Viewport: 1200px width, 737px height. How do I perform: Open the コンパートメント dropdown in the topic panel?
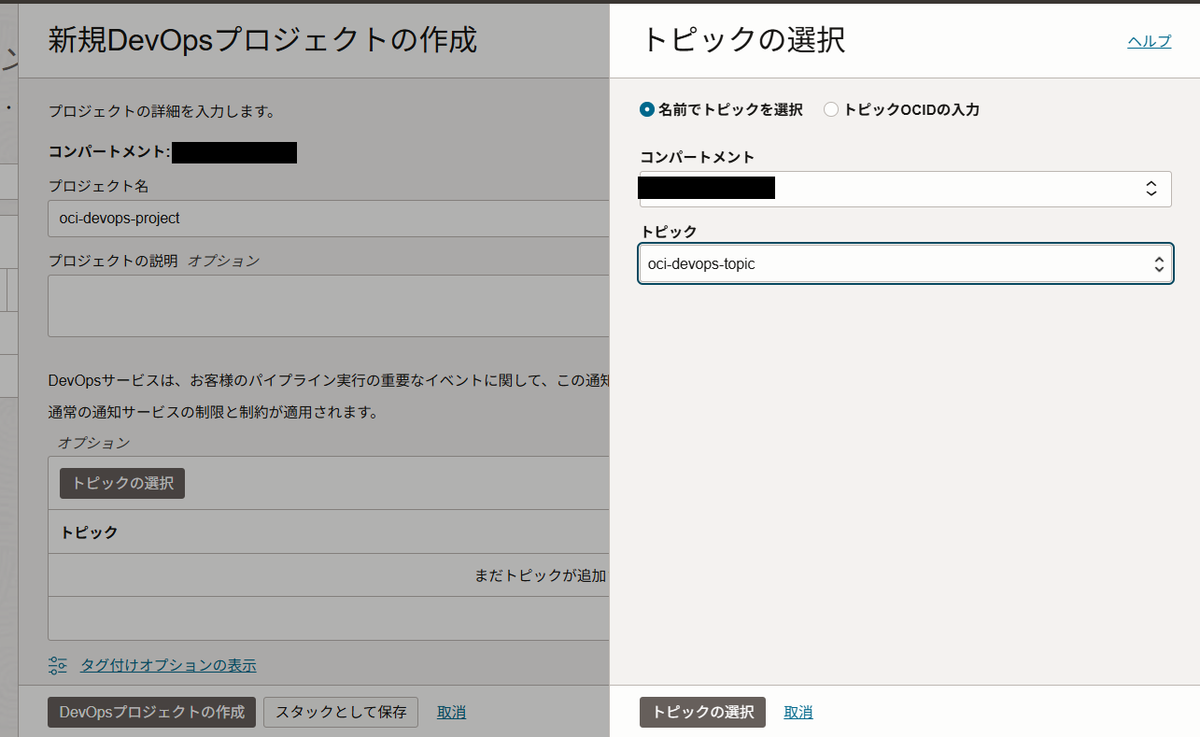[905, 188]
